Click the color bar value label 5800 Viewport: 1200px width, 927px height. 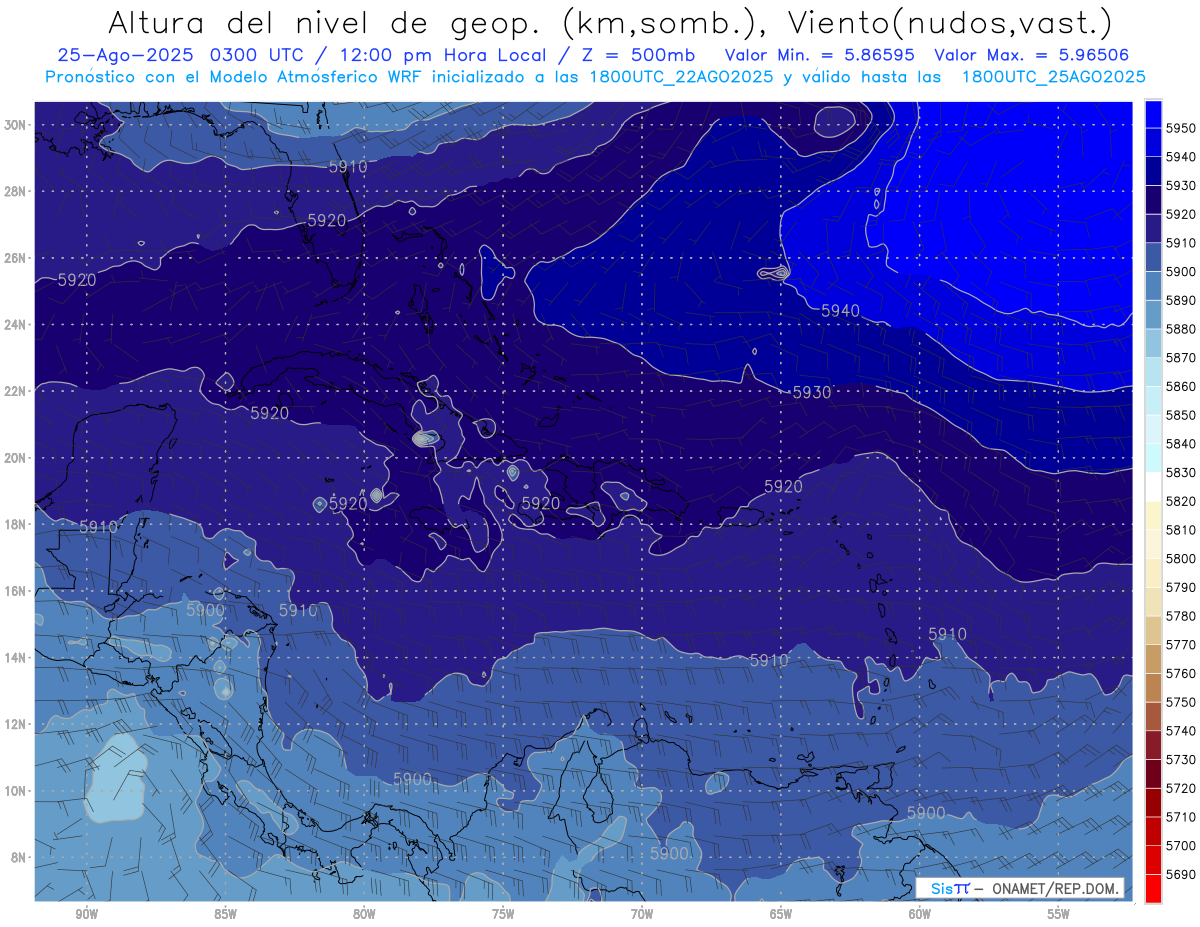coord(1182,558)
